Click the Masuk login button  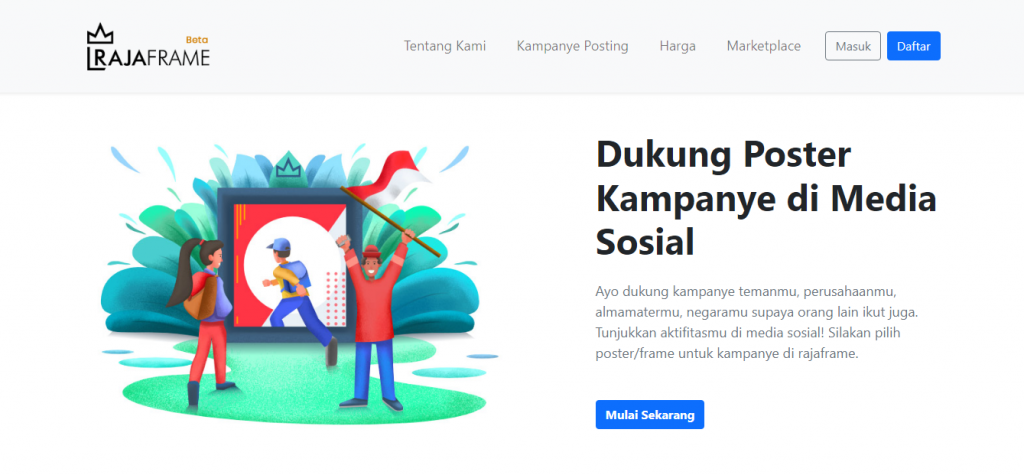click(853, 46)
